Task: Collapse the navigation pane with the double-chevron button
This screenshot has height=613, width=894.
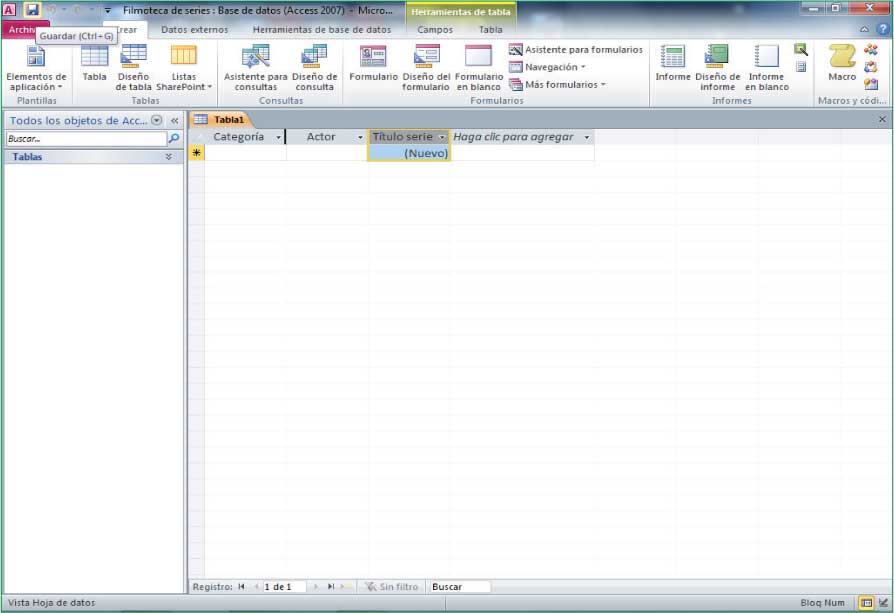Action: pyautogui.click(x=174, y=120)
